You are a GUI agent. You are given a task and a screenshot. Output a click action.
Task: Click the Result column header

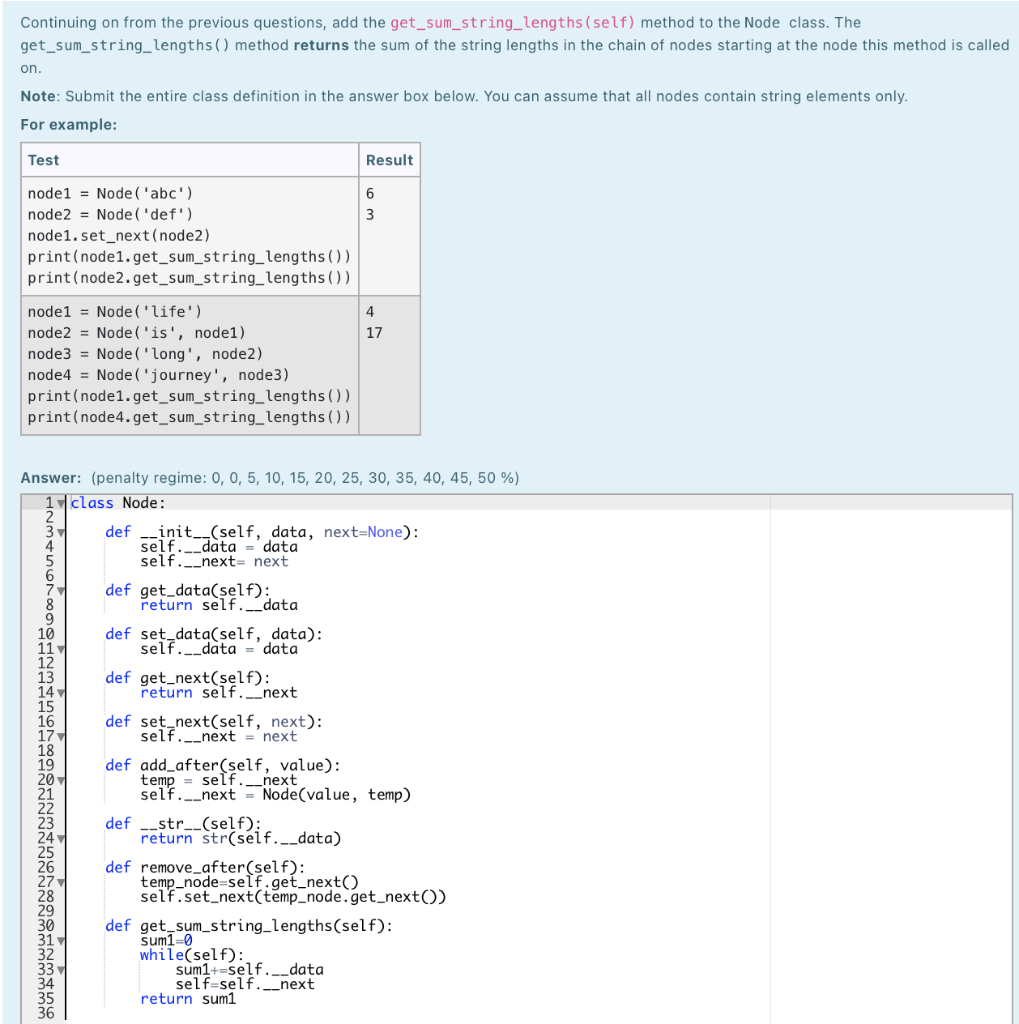pos(389,160)
